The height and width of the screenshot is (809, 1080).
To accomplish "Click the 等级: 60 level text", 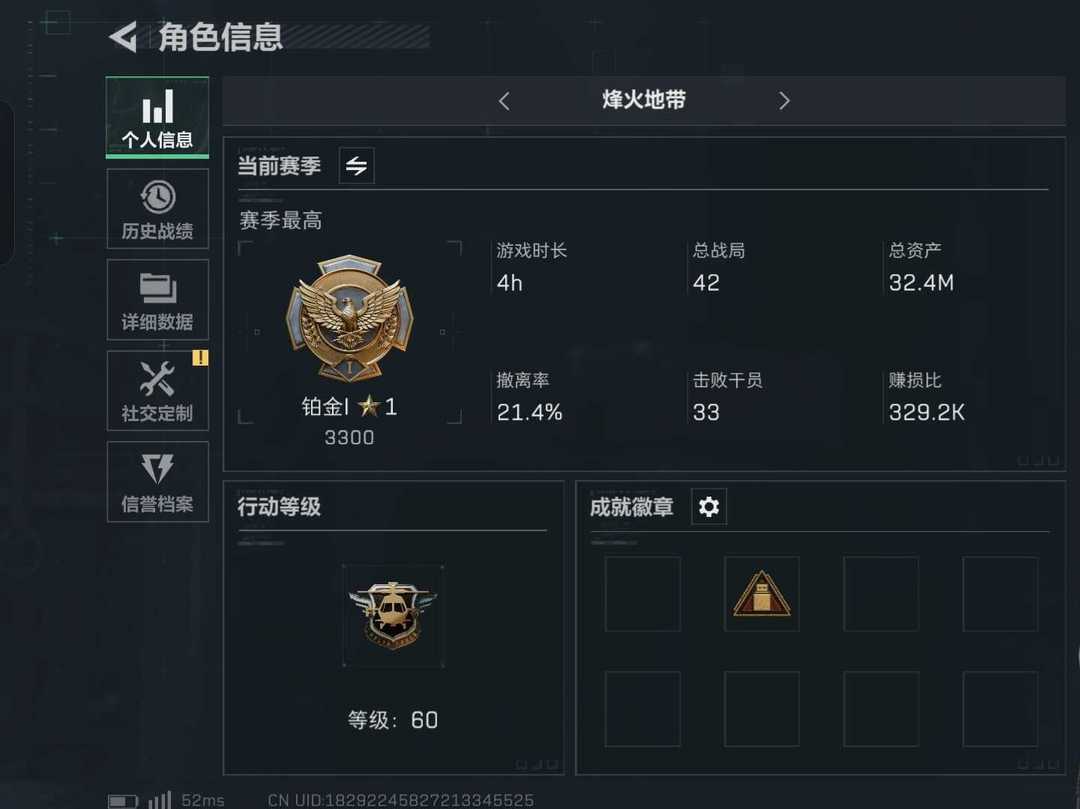I will point(393,720).
